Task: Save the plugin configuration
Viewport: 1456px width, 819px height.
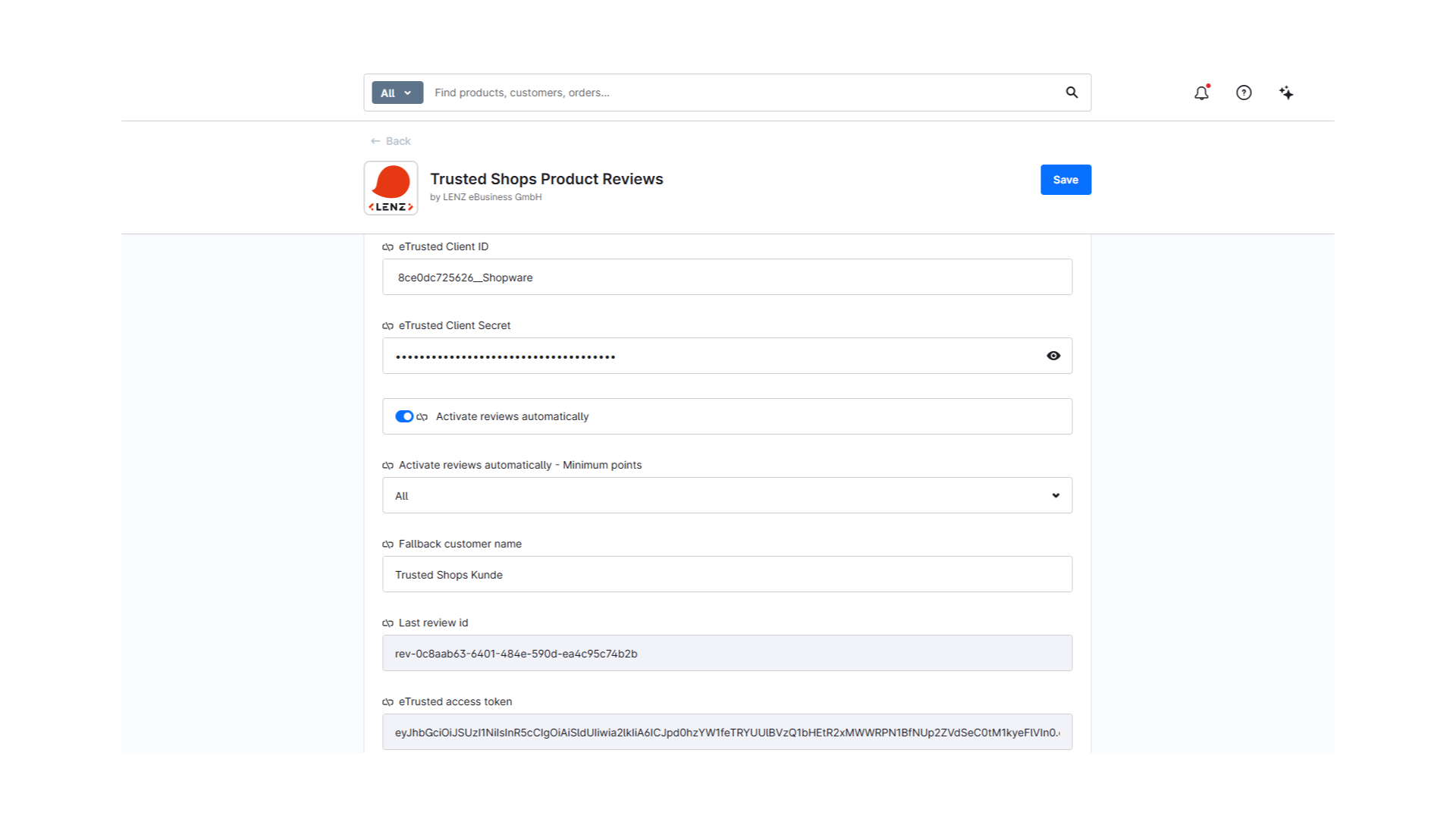Action: click(x=1065, y=180)
